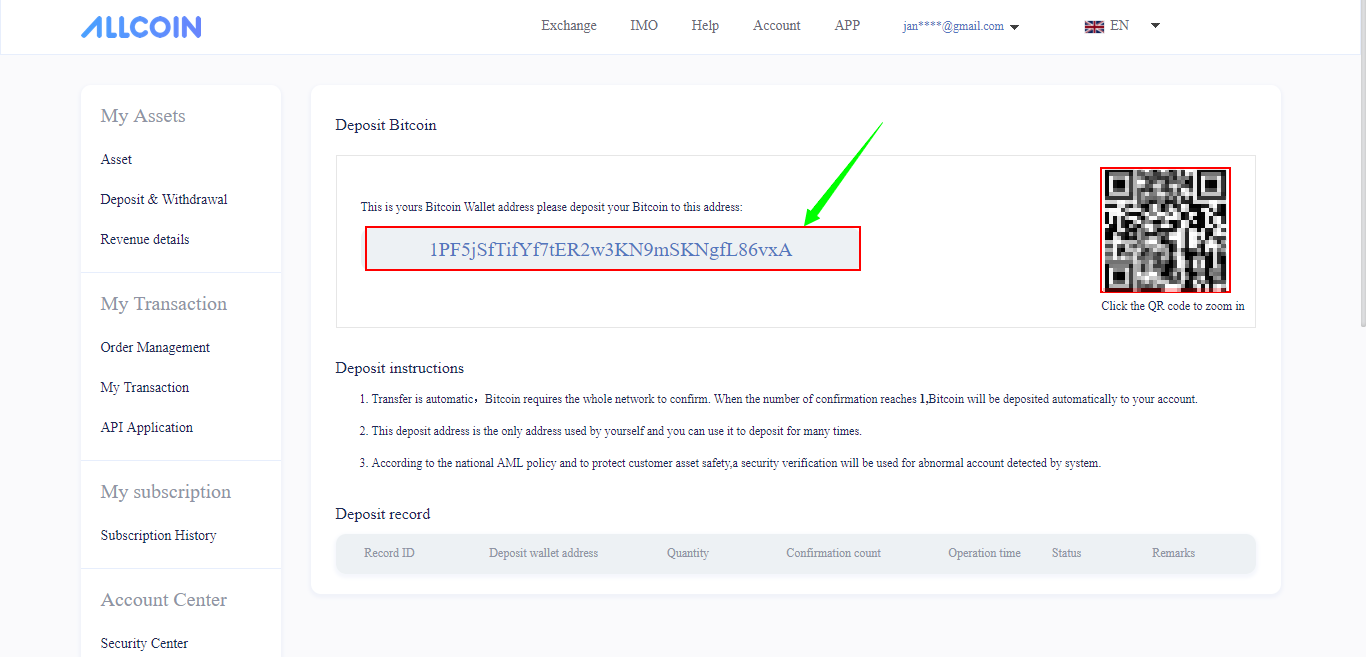Open Security Center page
This screenshot has height=657, width=1366.
pyautogui.click(x=144, y=644)
